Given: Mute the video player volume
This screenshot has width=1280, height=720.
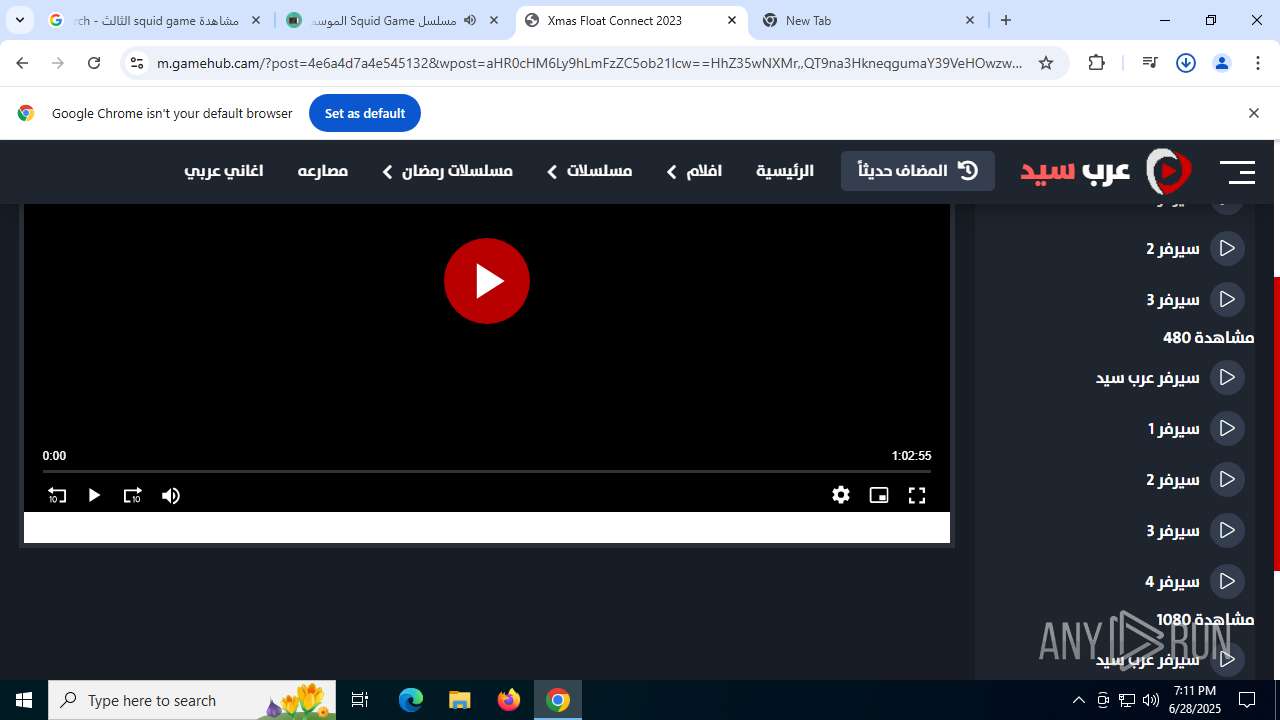Looking at the screenshot, I should (171, 495).
